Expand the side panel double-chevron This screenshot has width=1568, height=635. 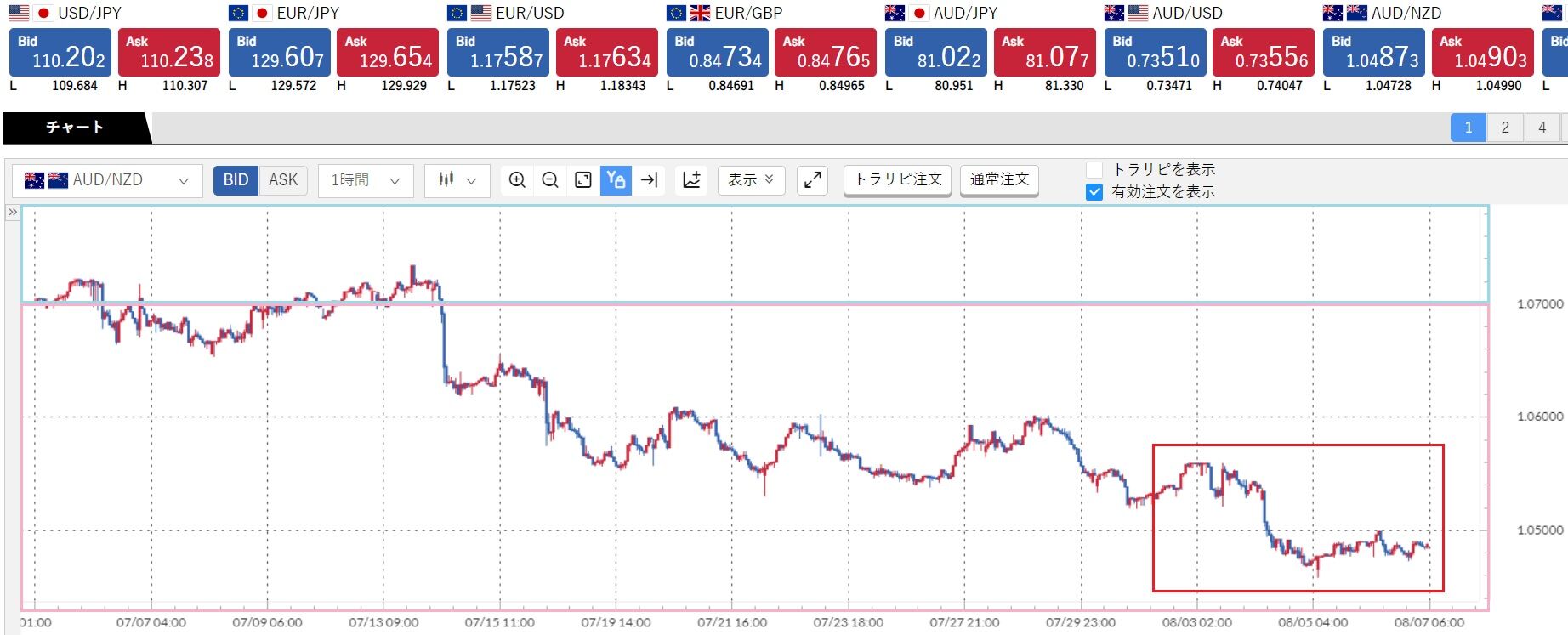pyautogui.click(x=13, y=212)
